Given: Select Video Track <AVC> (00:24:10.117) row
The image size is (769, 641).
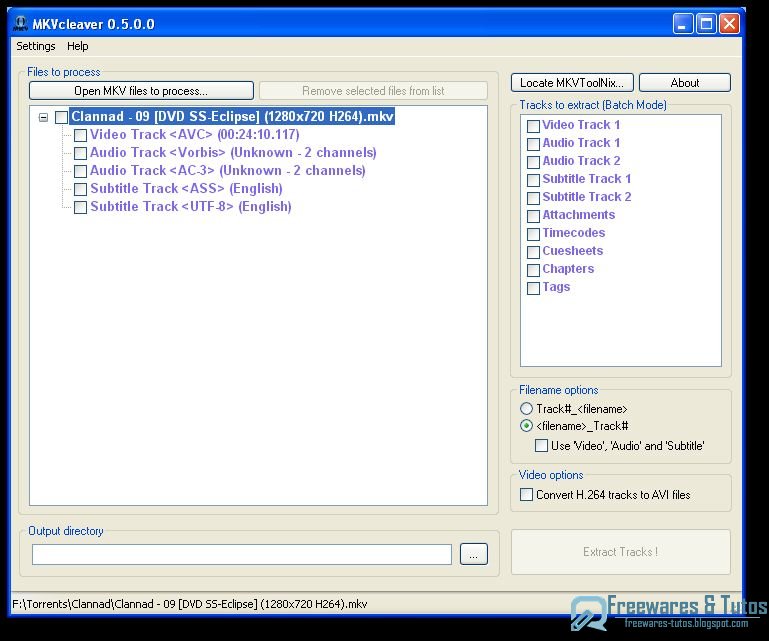Looking at the screenshot, I should coord(195,134).
